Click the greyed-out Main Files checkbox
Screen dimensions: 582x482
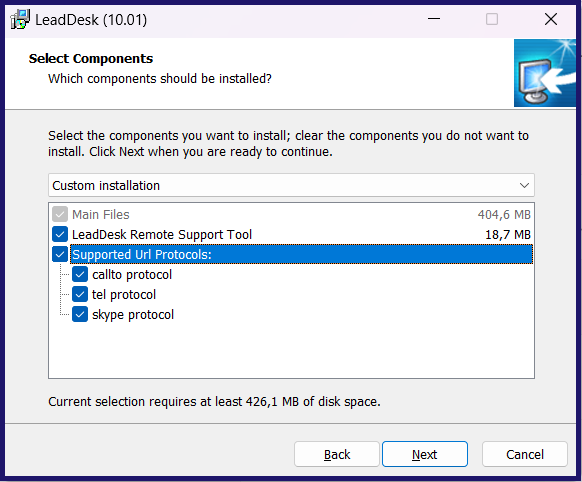[x=60, y=214]
